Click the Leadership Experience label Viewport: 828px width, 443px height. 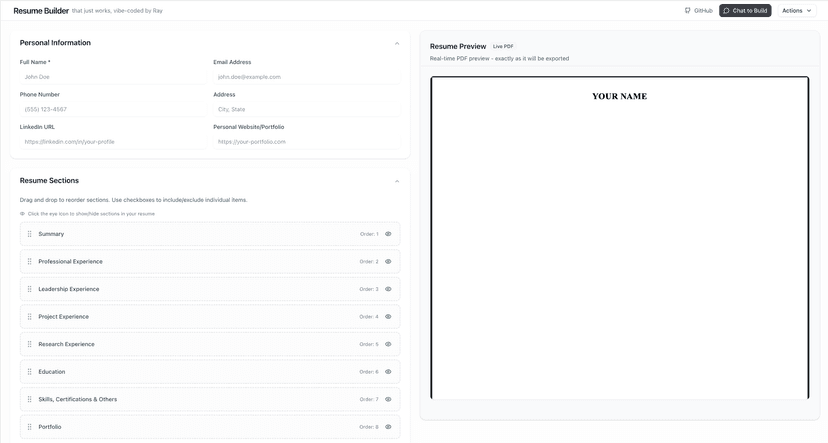[69, 289]
